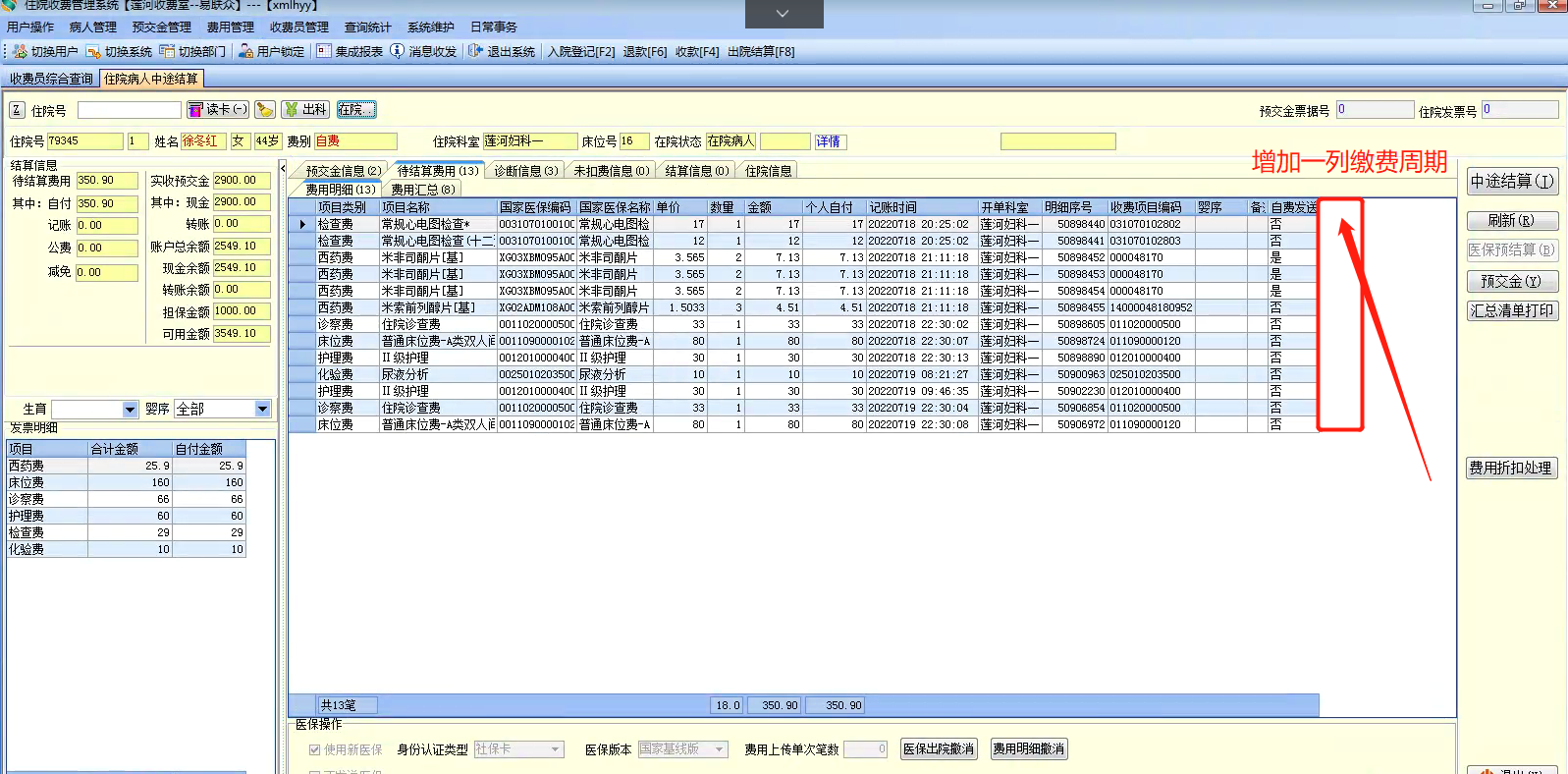Click the 切换系统 switch-system icon
The height and width of the screenshot is (774, 1568).
click(93, 51)
